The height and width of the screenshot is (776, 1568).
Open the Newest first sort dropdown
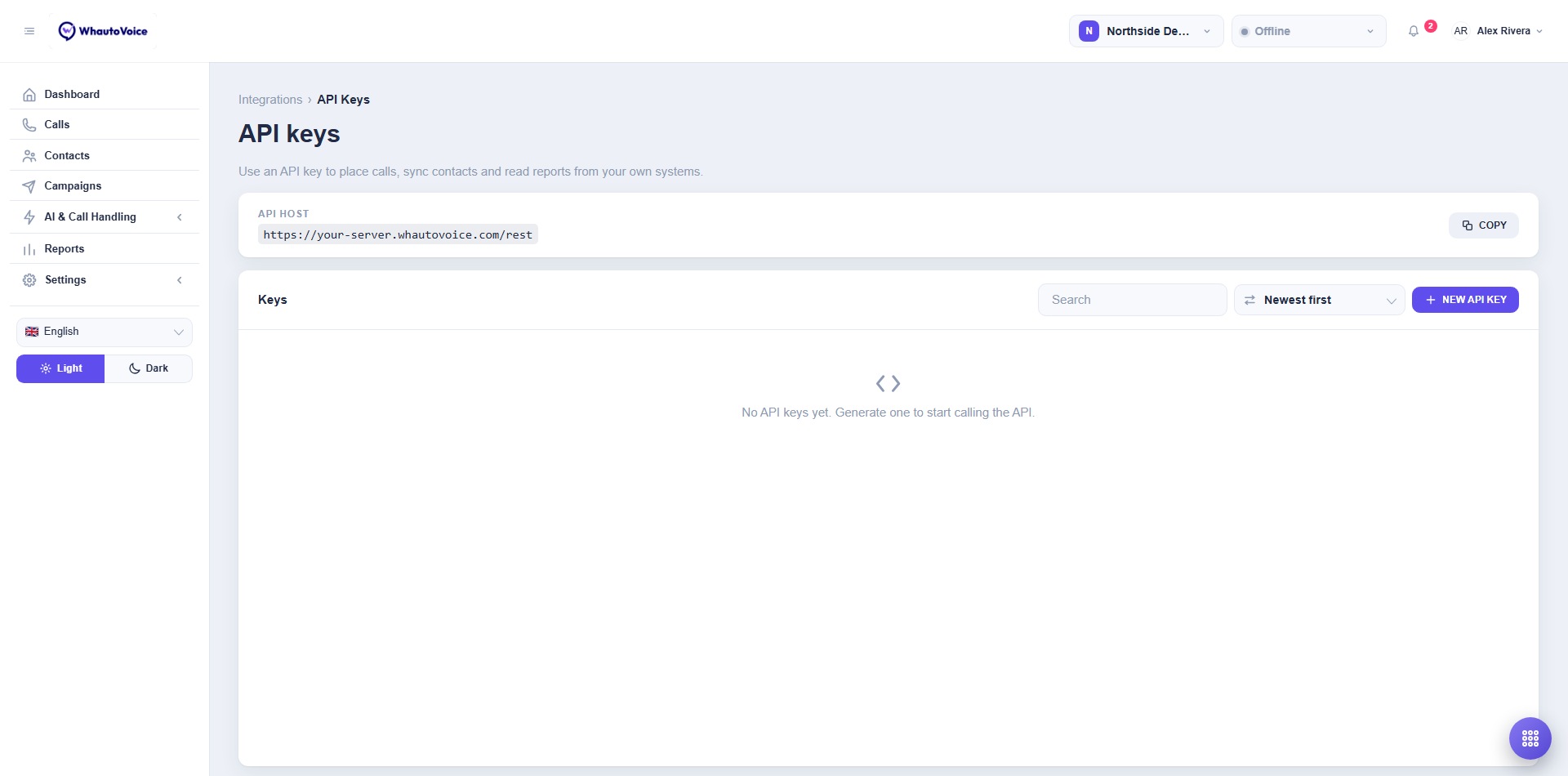click(x=1319, y=300)
